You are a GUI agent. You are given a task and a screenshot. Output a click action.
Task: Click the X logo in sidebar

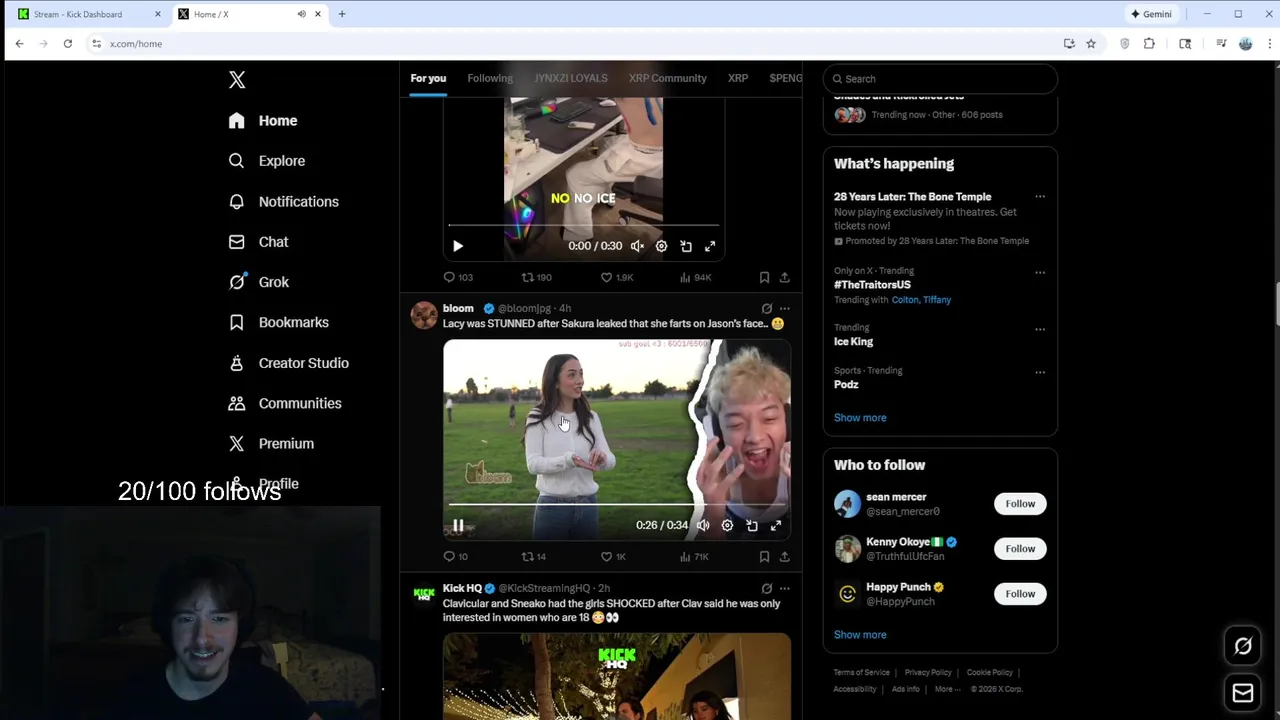pyautogui.click(x=237, y=80)
